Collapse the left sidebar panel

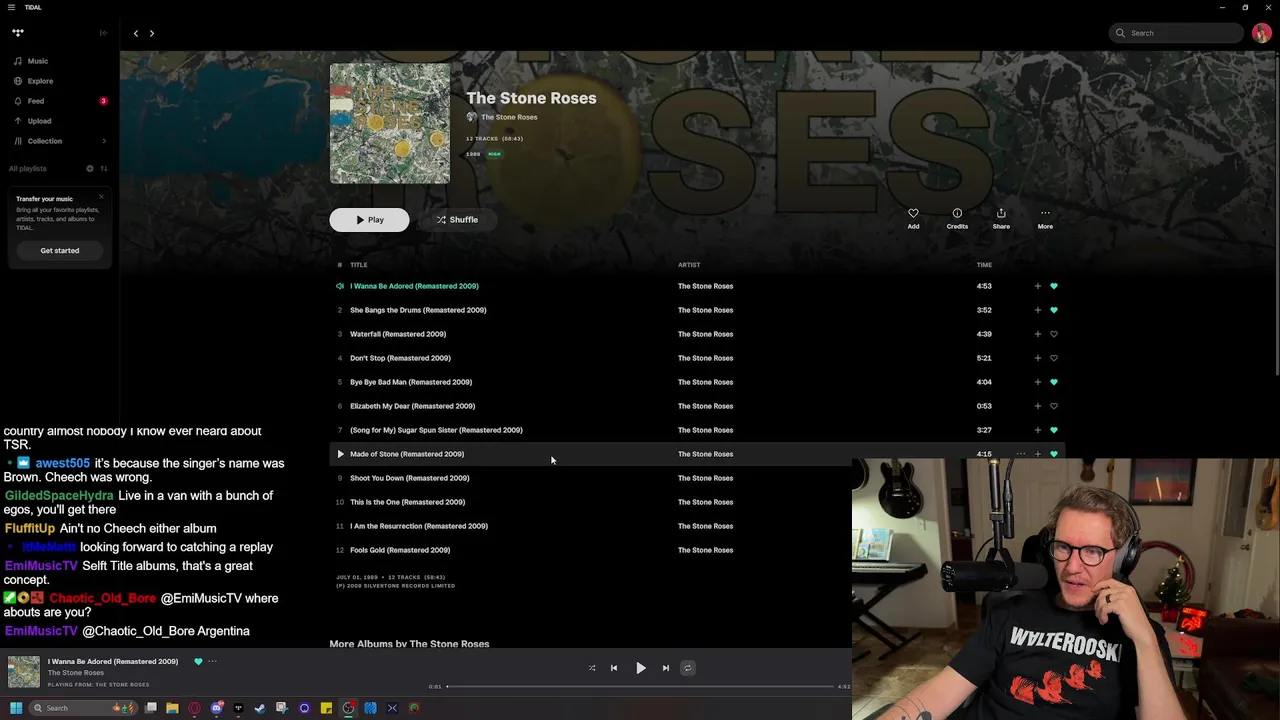(103, 33)
